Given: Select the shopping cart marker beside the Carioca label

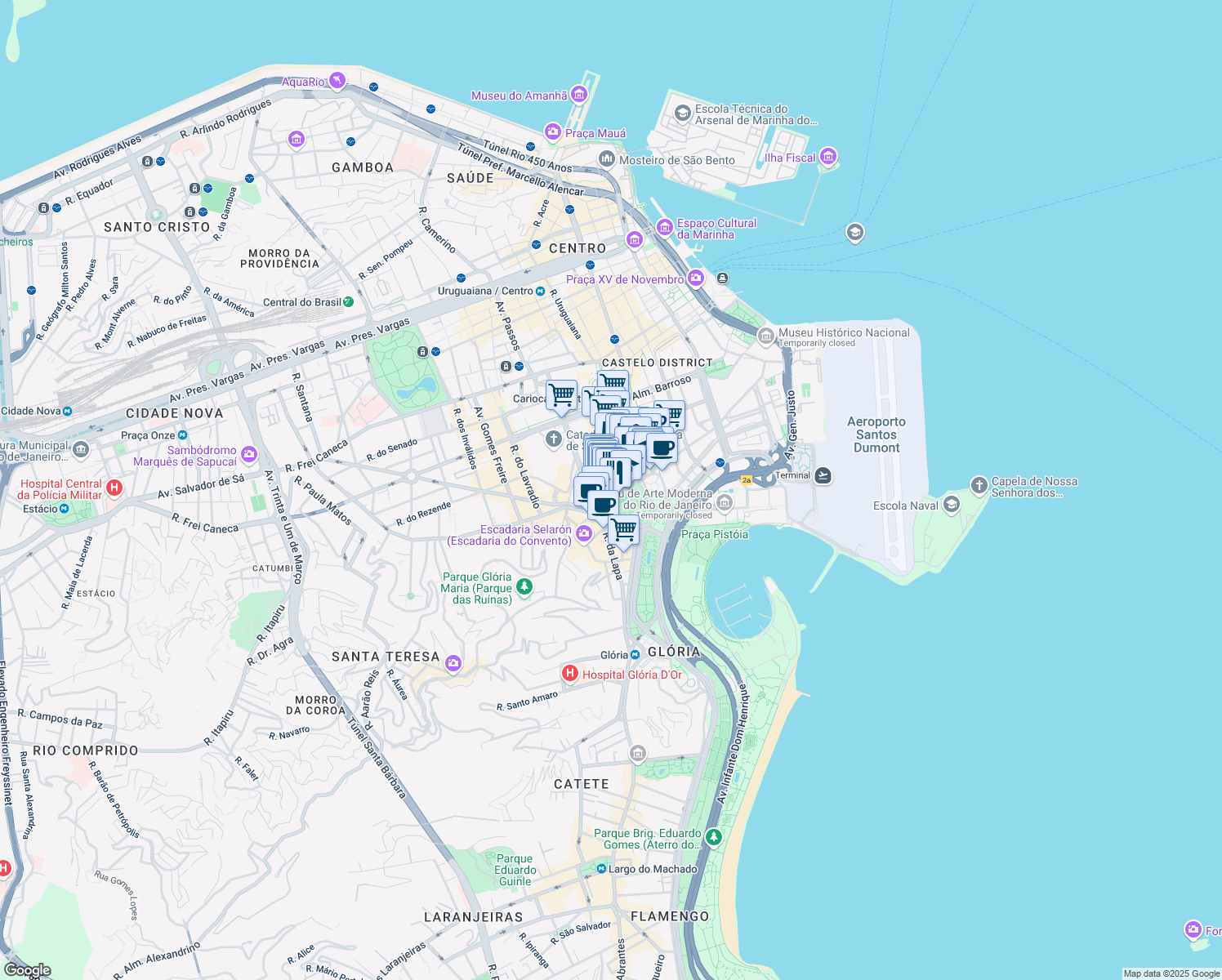Looking at the screenshot, I should [x=561, y=397].
